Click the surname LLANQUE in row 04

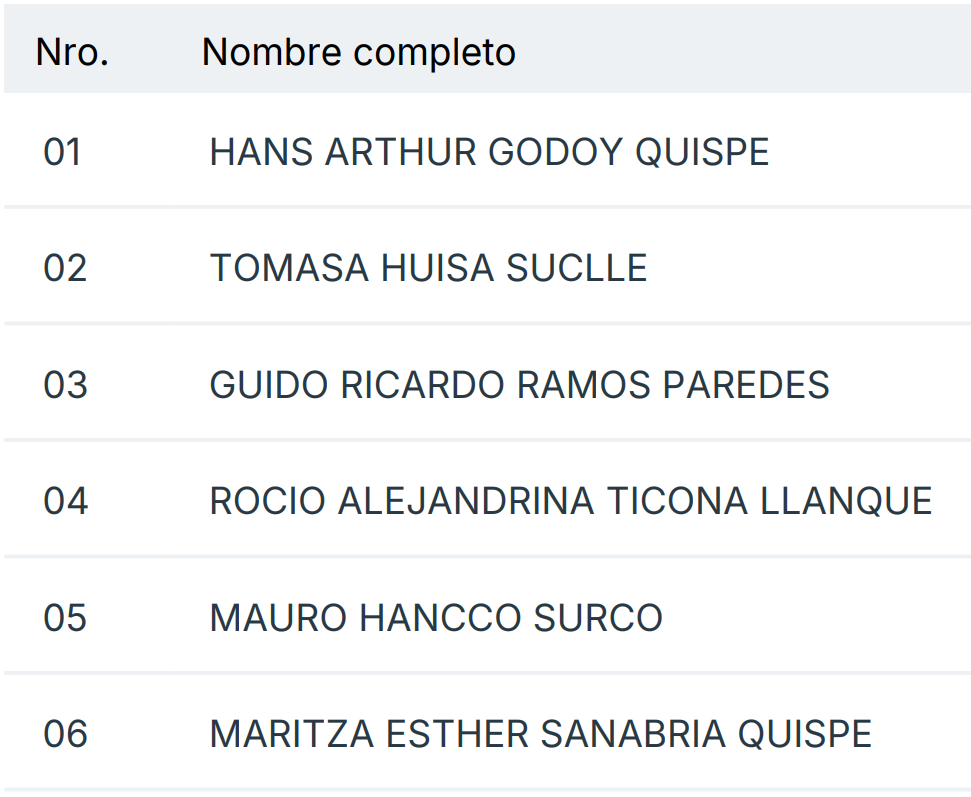point(846,502)
